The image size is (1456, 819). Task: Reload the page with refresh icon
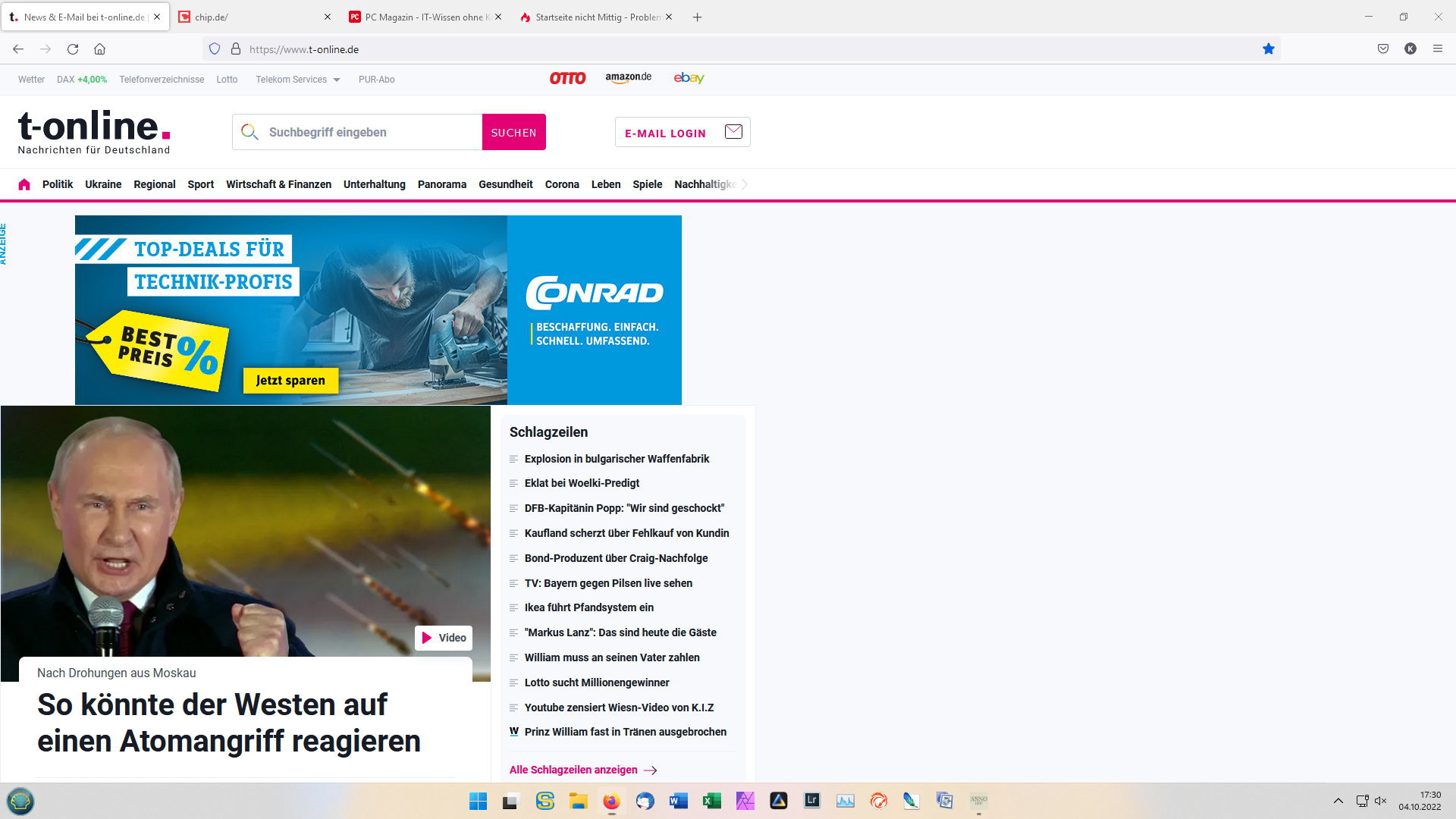(x=73, y=49)
